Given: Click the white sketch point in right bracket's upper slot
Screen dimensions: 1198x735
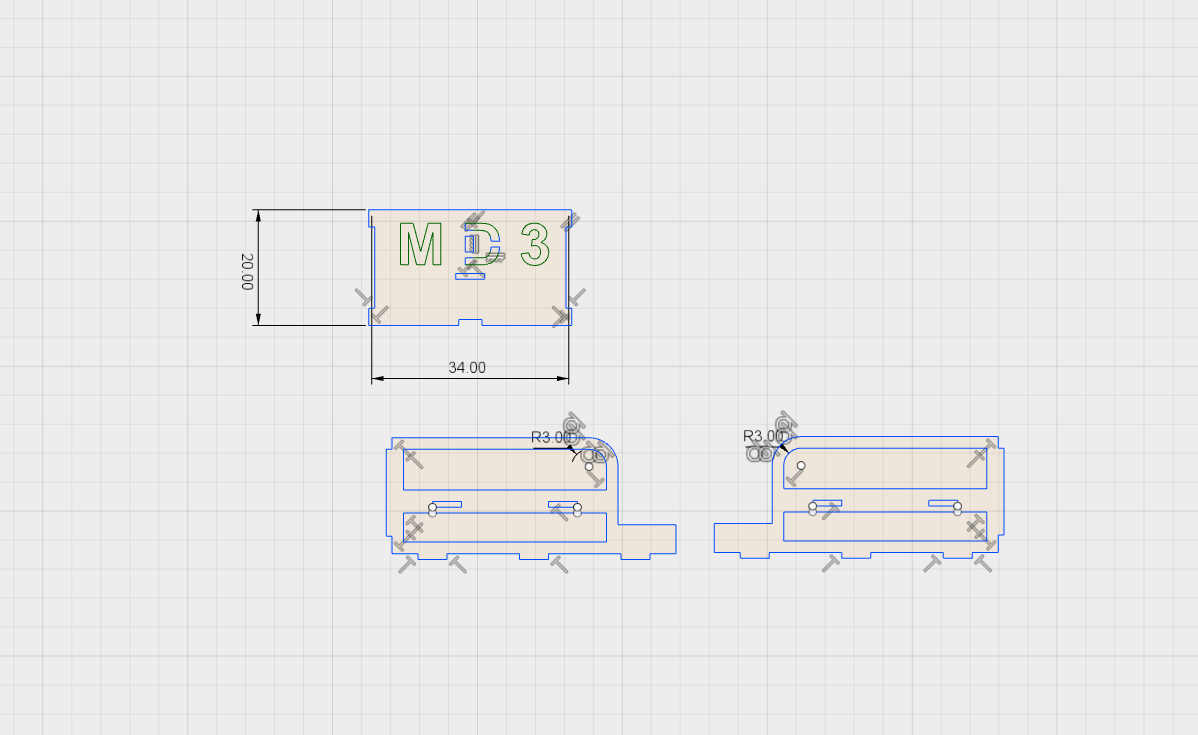Looking at the screenshot, I should 801,466.
